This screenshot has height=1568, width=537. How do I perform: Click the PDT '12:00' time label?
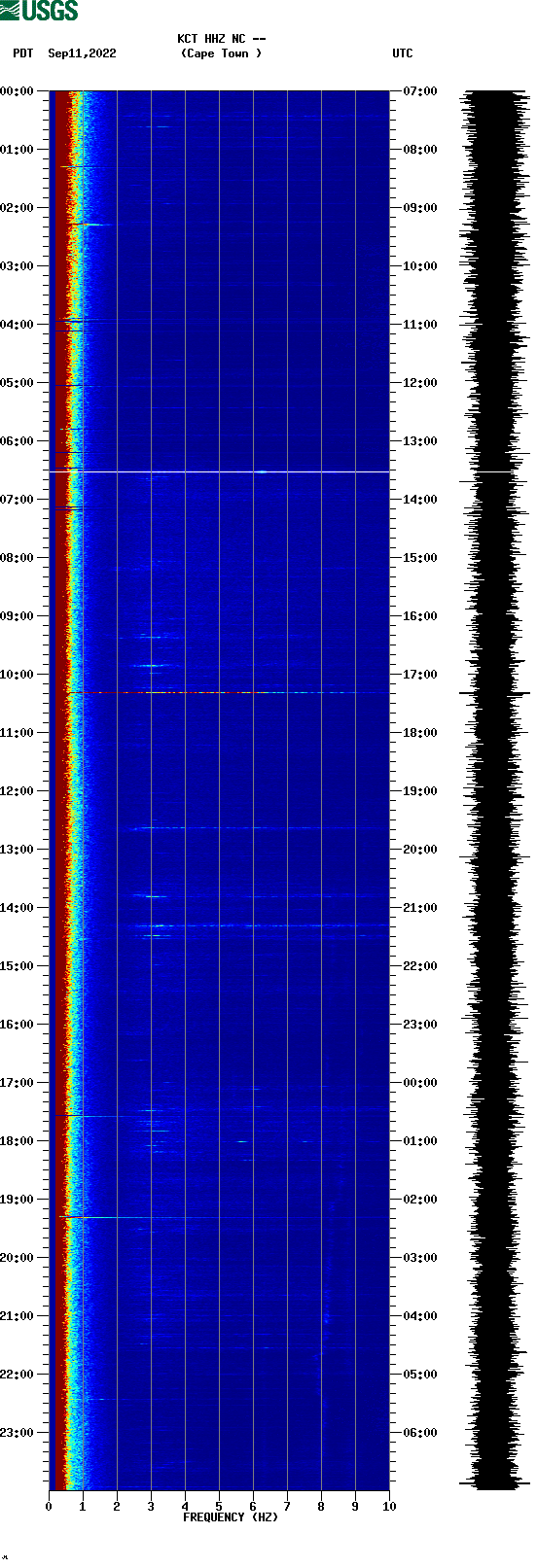coord(18,791)
